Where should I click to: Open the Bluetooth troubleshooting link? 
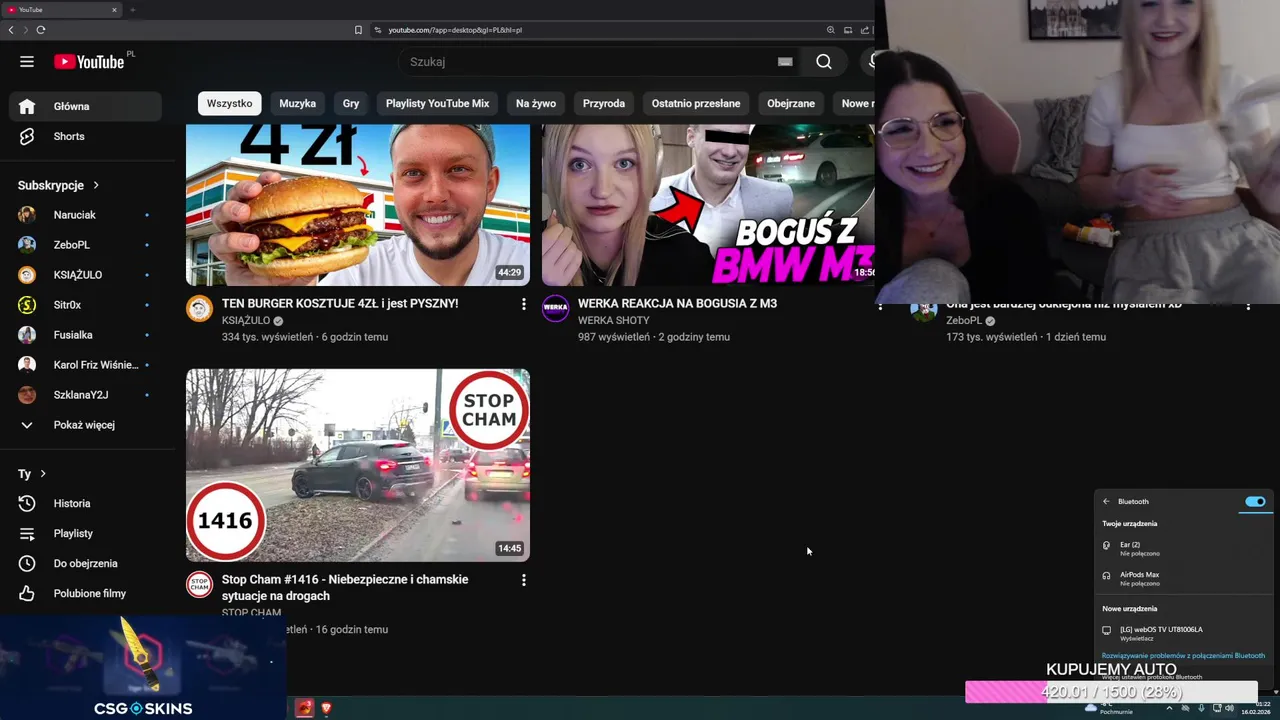pyautogui.click(x=1183, y=656)
